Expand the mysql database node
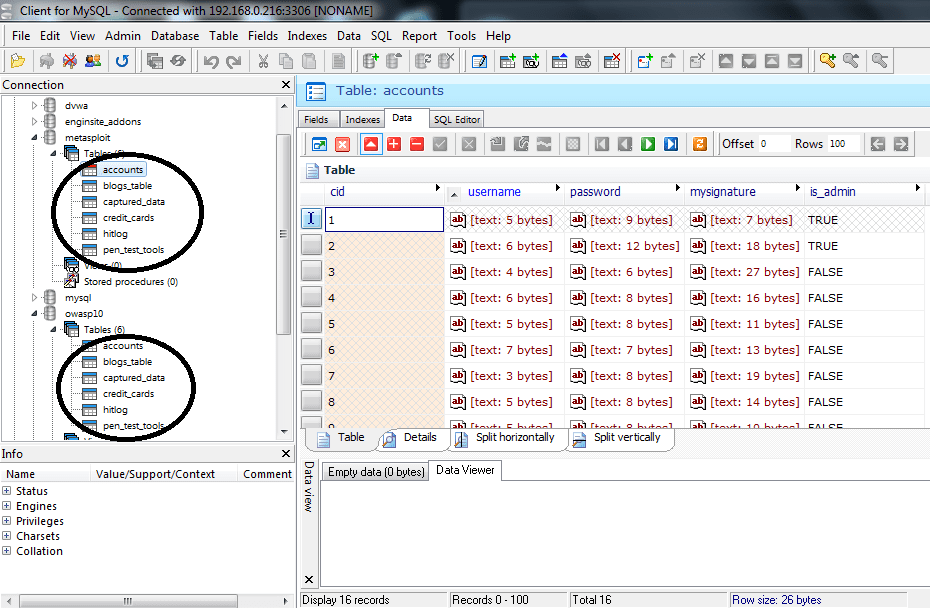The height and width of the screenshot is (608, 930). [x=35, y=298]
